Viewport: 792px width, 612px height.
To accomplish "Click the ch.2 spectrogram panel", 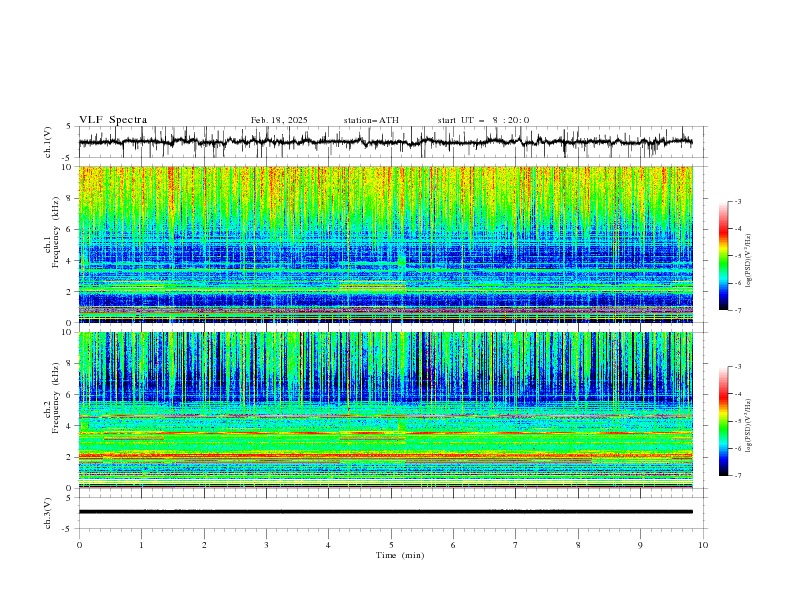I will pyautogui.click(x=386, y=410).
